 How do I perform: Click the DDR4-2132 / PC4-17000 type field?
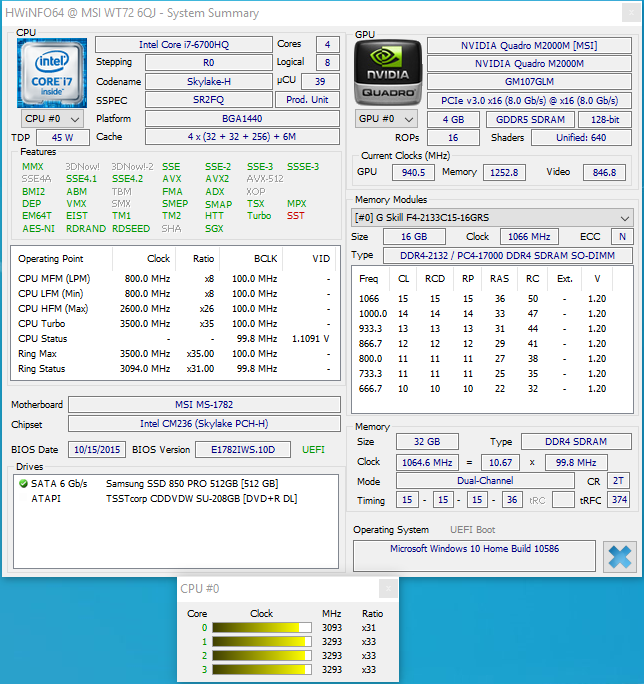coord(507,256)
